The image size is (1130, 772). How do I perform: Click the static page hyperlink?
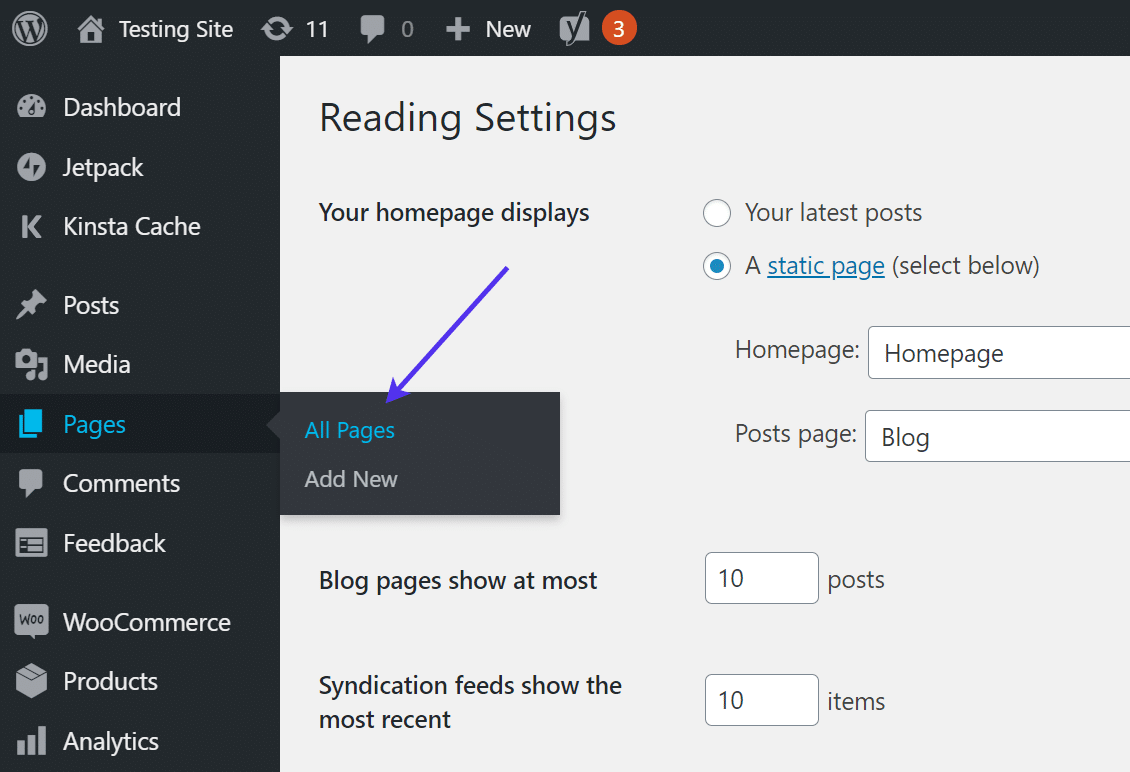coord(825,265)
